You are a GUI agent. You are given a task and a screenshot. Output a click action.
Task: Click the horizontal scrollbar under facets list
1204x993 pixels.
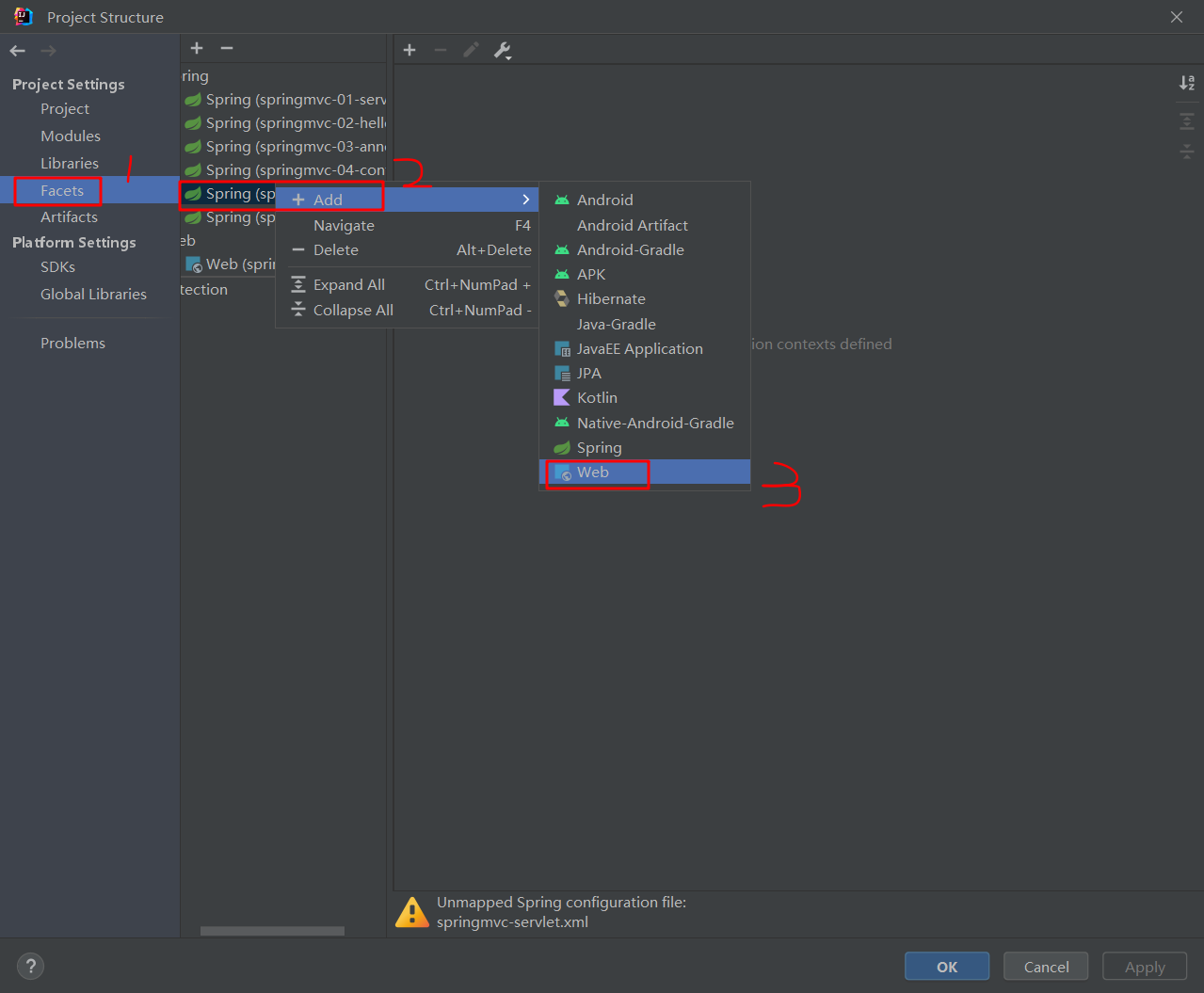click(x=272, y=931)
